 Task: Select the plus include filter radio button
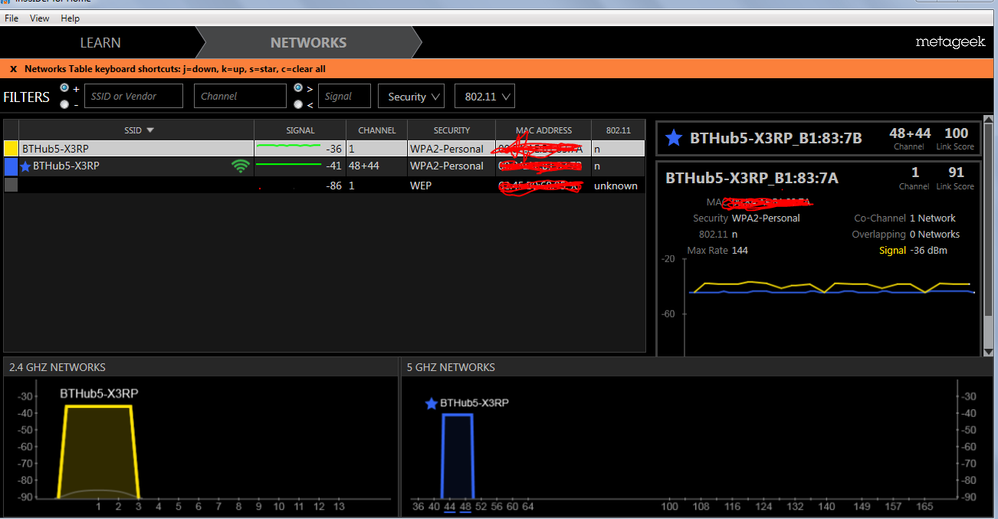click(x=64, y=88)
